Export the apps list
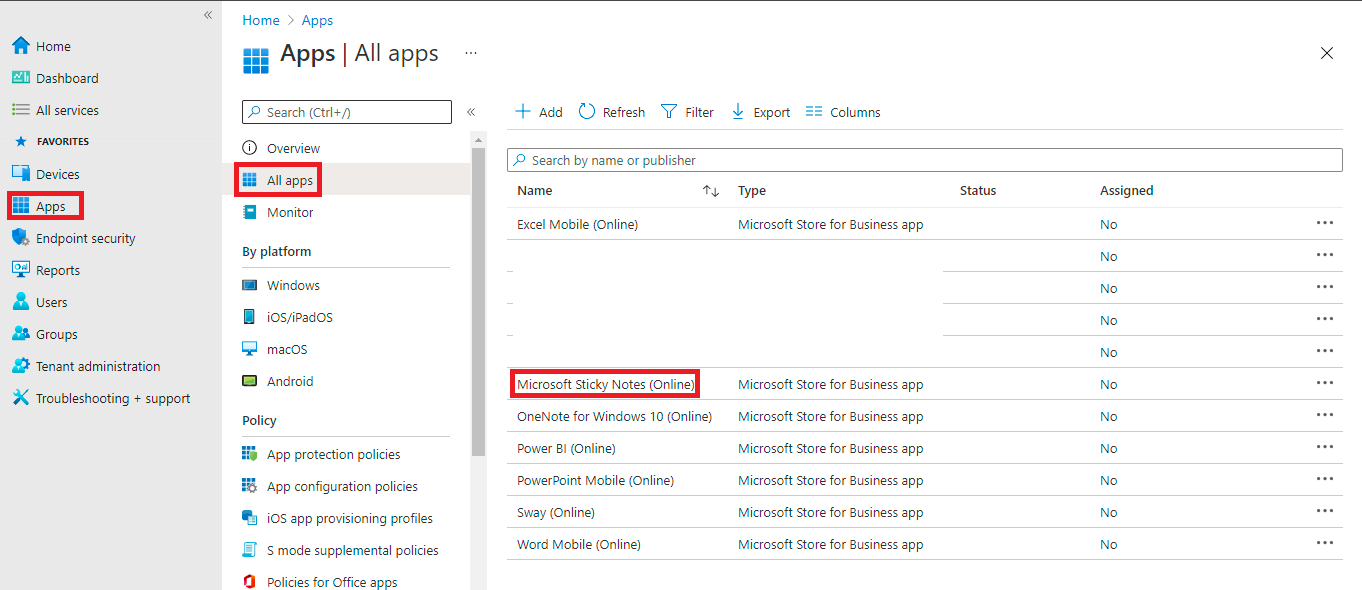The image size is (1362, 590). click(760, 112)
